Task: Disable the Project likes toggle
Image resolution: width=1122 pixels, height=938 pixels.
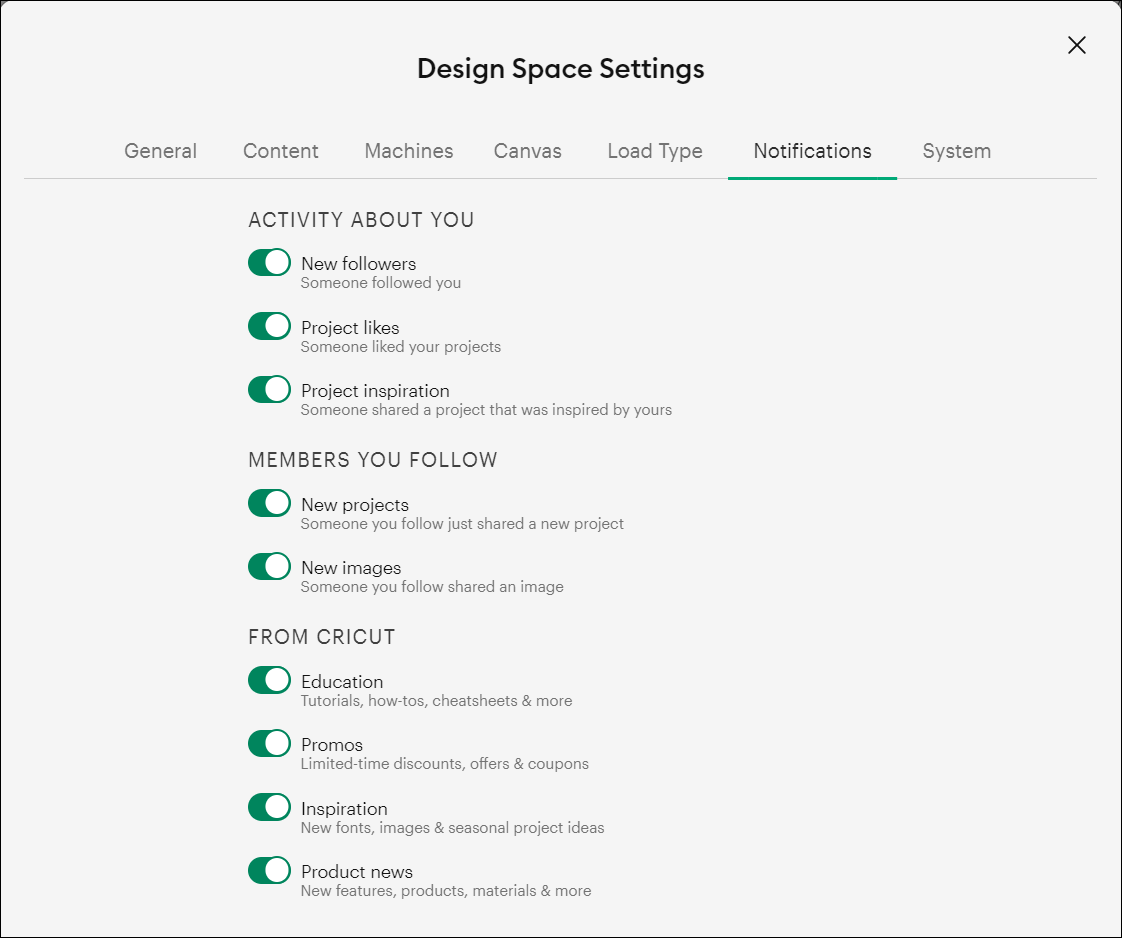Action: pos(269,326)
